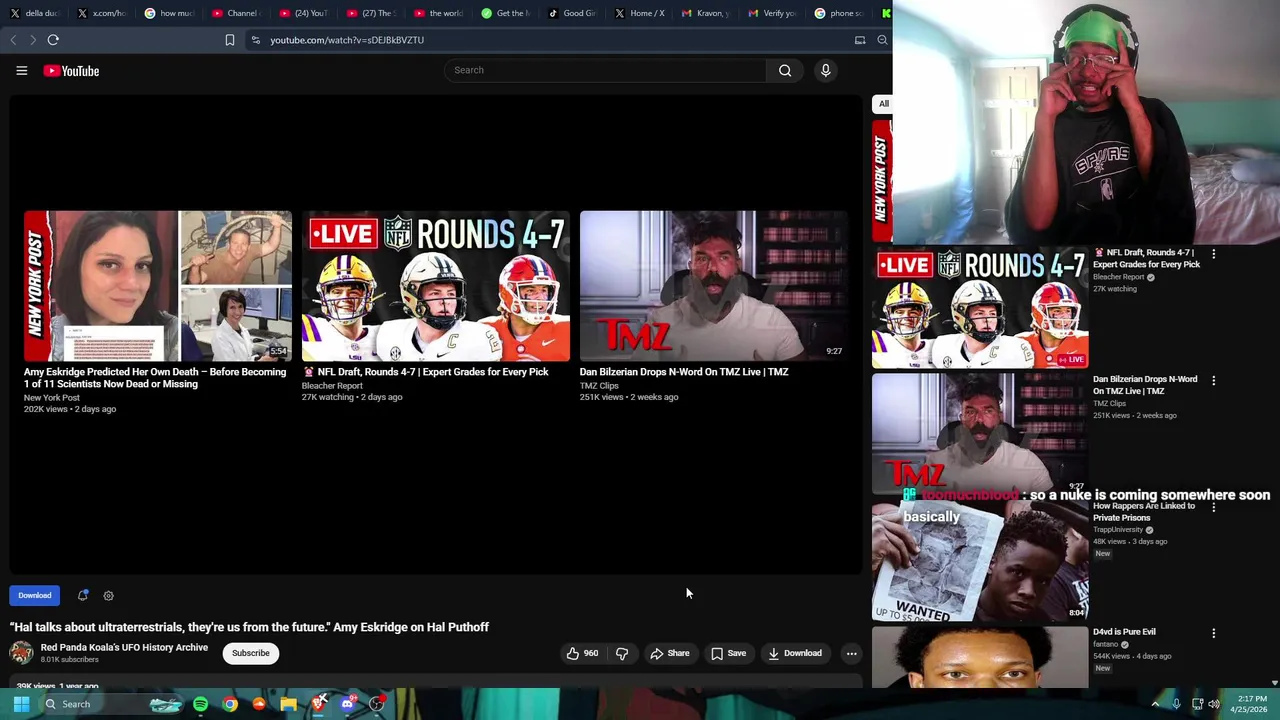This screenshot has width=1280, height=720.
Task: Switch to the 'della duc' X tab
Action: pos(34,13)
